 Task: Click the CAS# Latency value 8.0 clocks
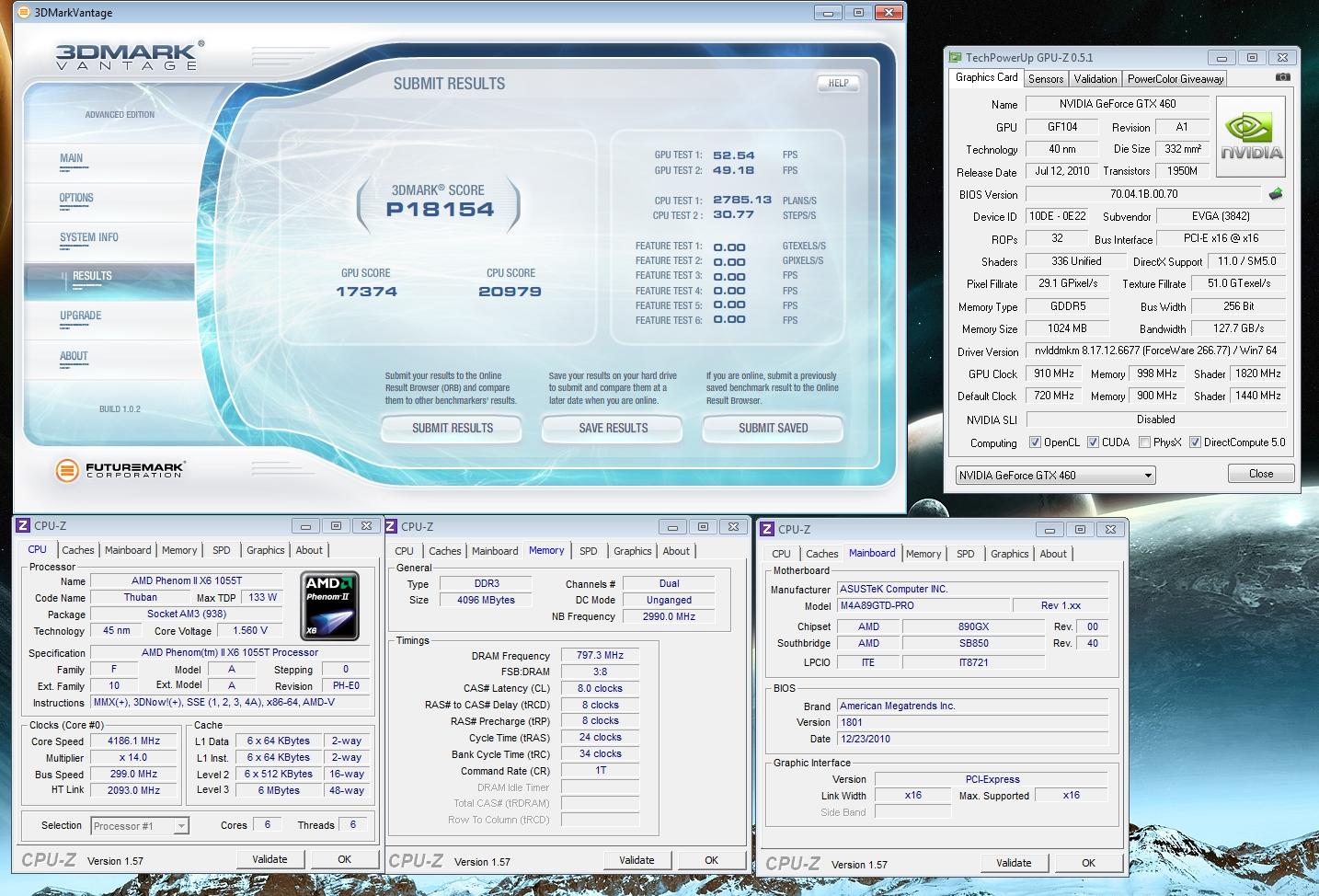(600, 688)
